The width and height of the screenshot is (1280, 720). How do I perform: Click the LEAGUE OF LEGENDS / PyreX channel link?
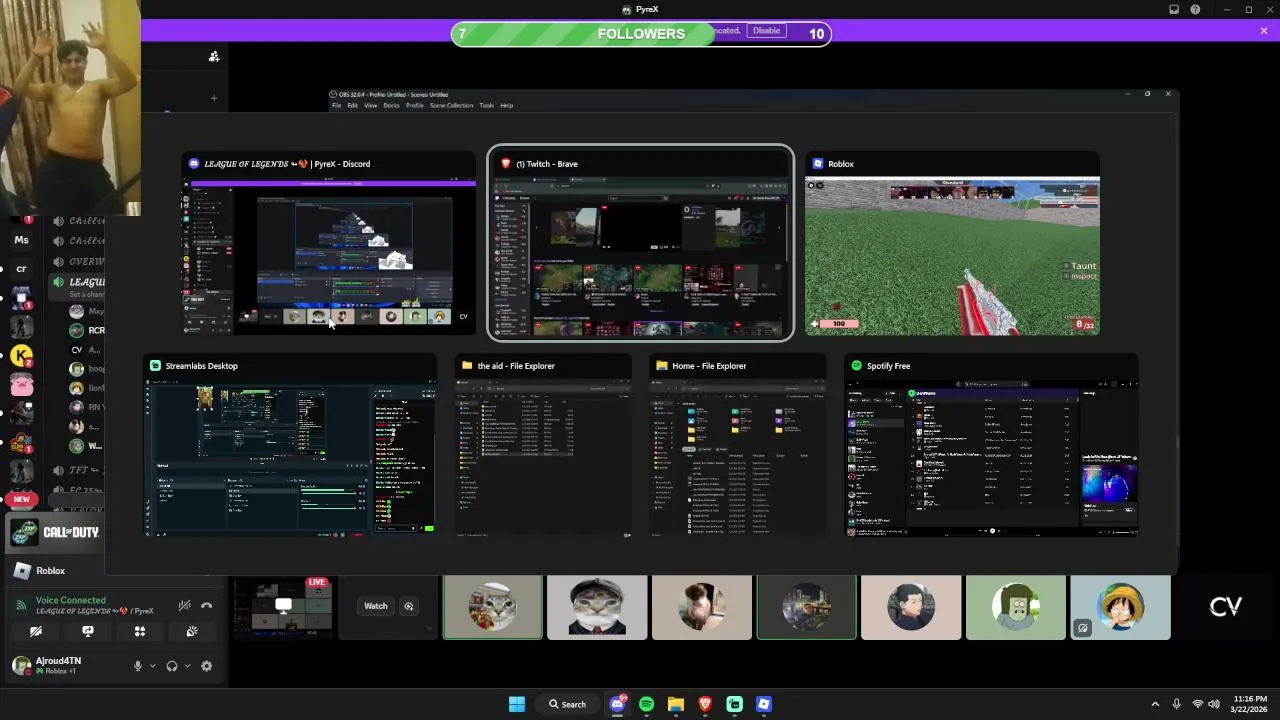pyautogui.click(x=94, y=611)
